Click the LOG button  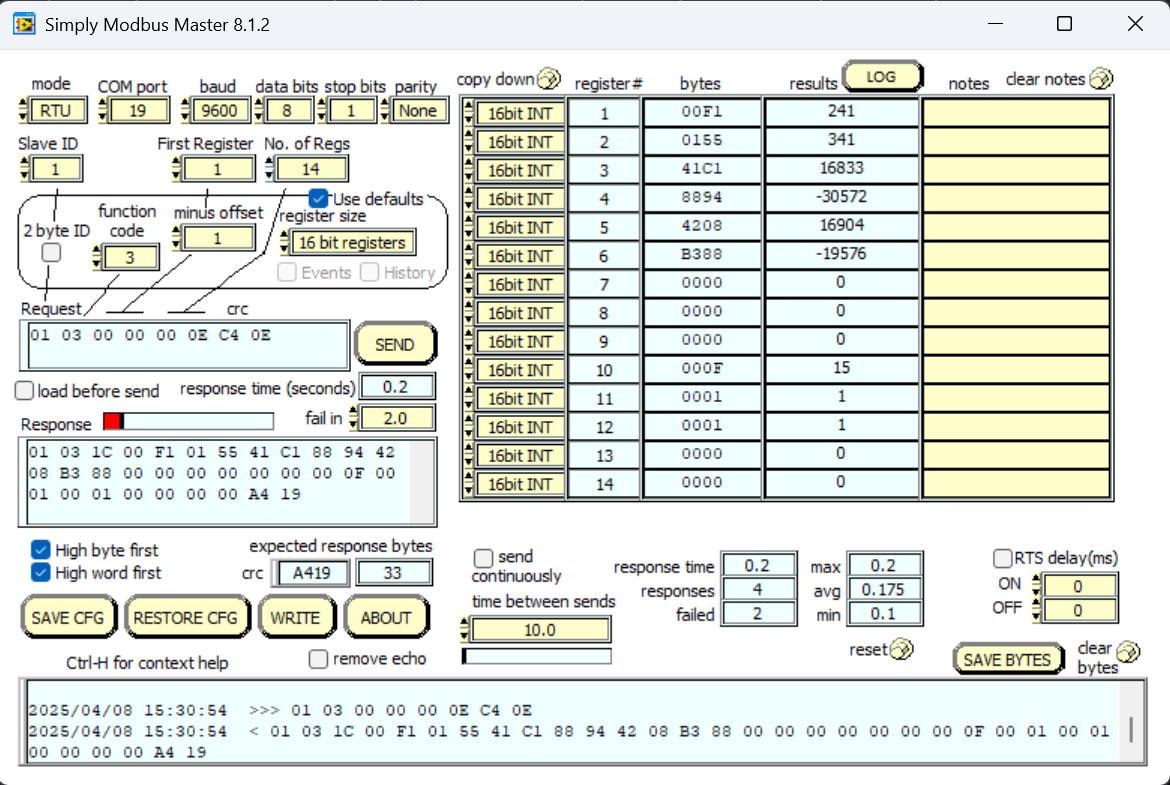[x=880, y=77]
